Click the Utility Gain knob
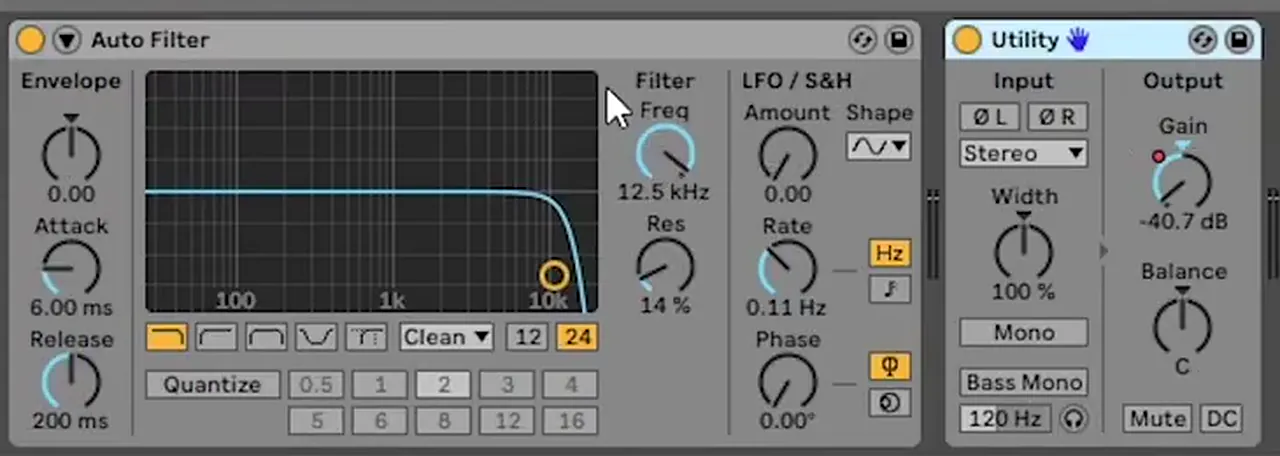This screenshot has width=1280, height=456. pyautogui.click(x=1182, y=181)
